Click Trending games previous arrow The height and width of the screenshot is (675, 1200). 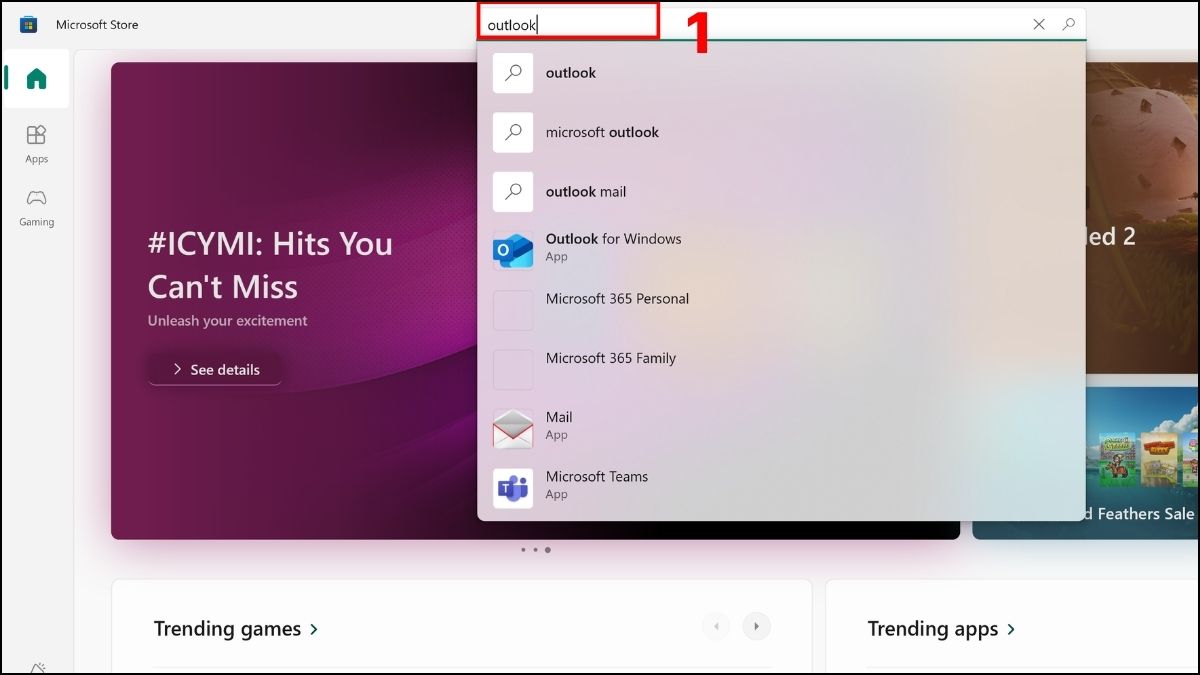[x=716, y=627]
